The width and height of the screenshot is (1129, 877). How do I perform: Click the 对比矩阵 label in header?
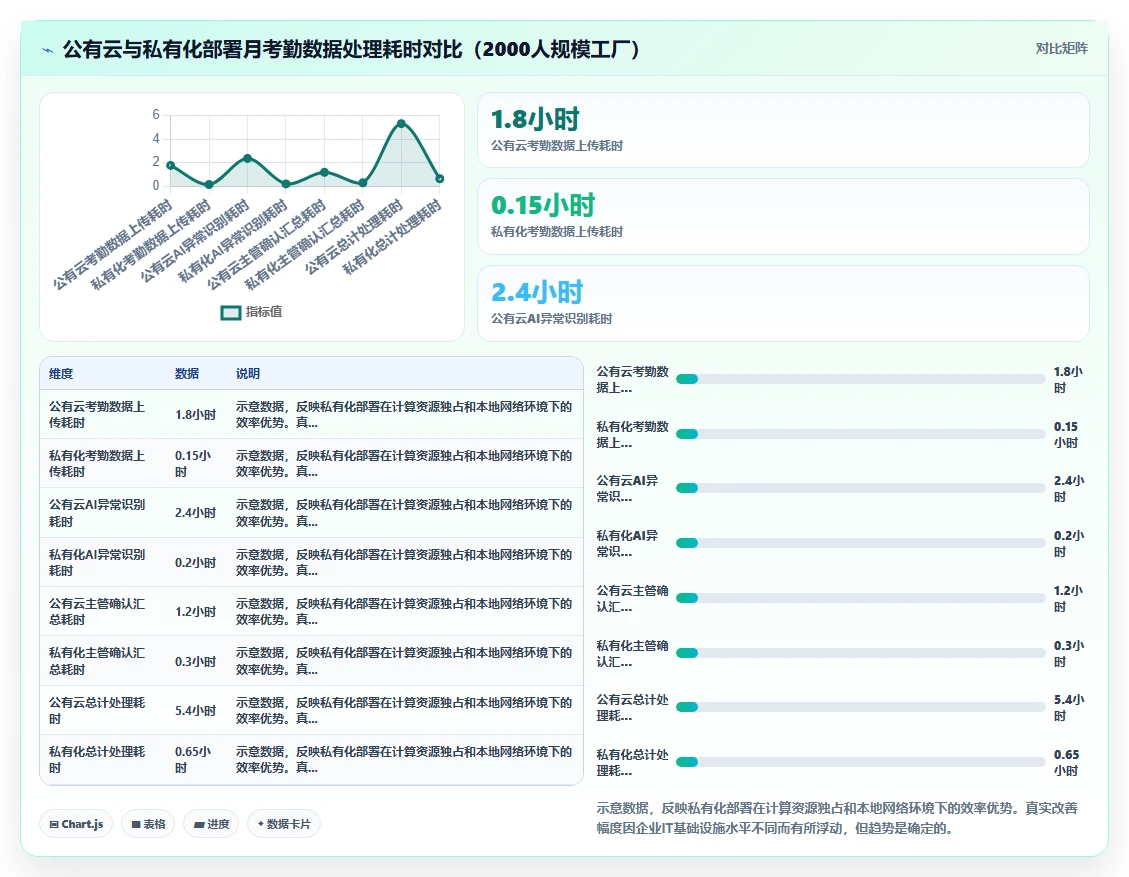[1061, 48]
